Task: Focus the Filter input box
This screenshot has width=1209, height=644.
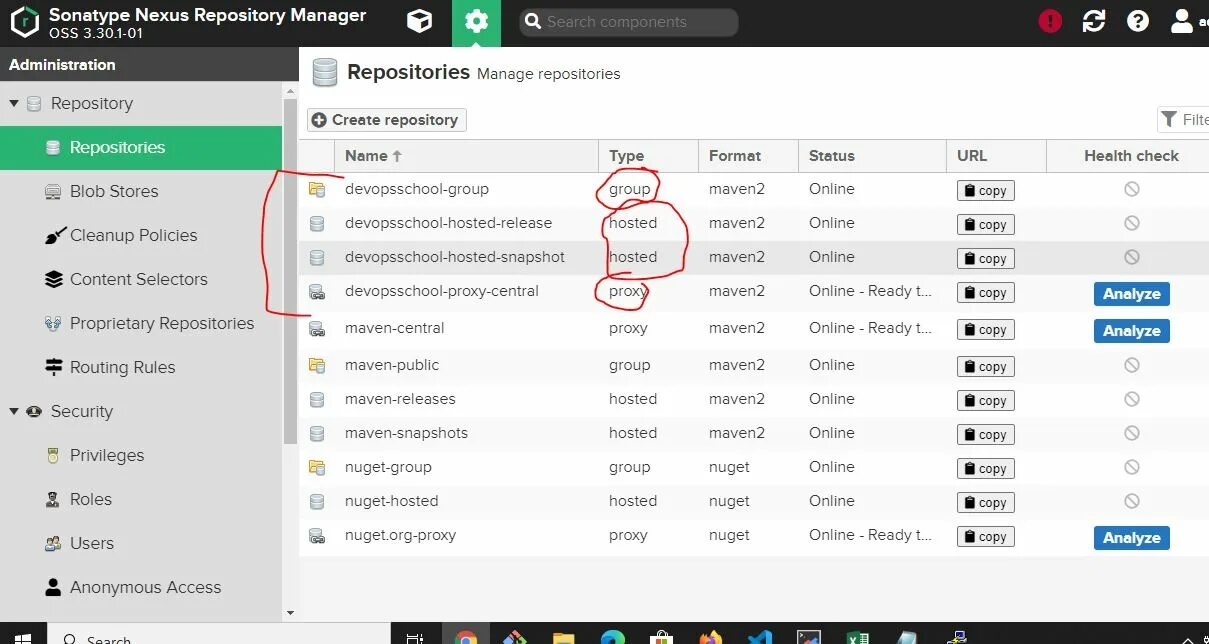Action: tap(1183, 120)
